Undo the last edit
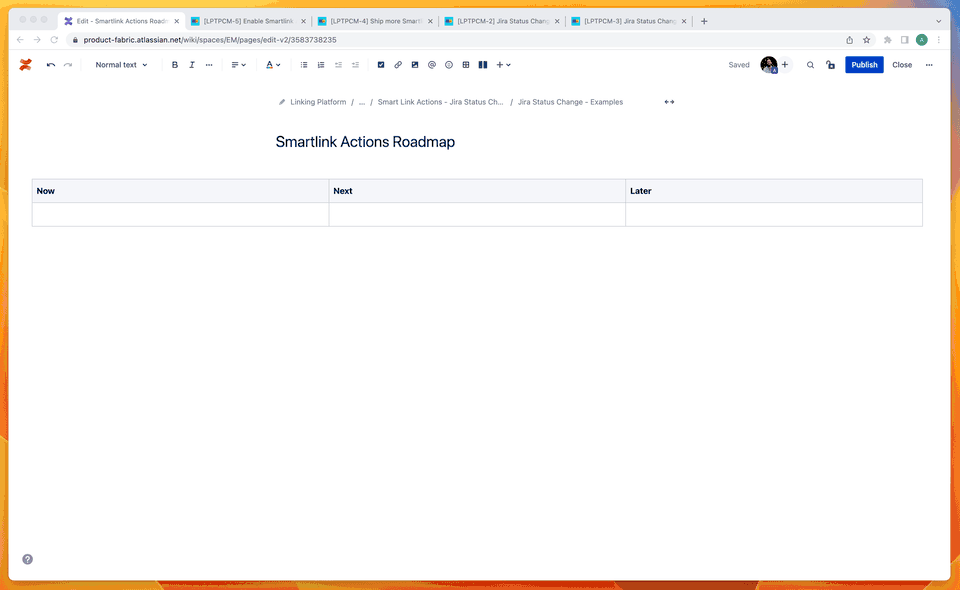 pos(50,64)
